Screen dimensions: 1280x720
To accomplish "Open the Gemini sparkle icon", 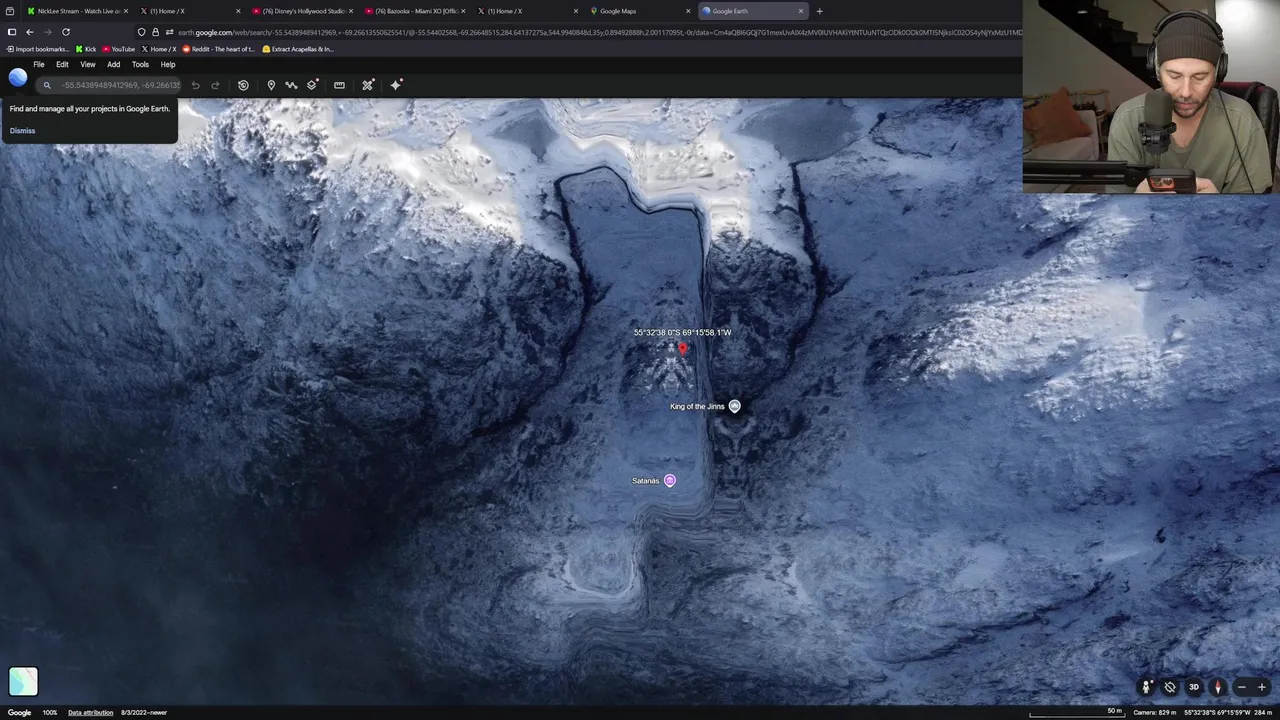I will (x=396, y=85).
